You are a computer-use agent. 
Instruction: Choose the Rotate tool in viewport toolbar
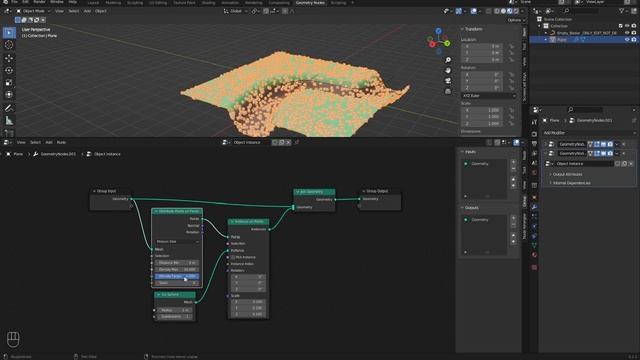coord(9,70)
